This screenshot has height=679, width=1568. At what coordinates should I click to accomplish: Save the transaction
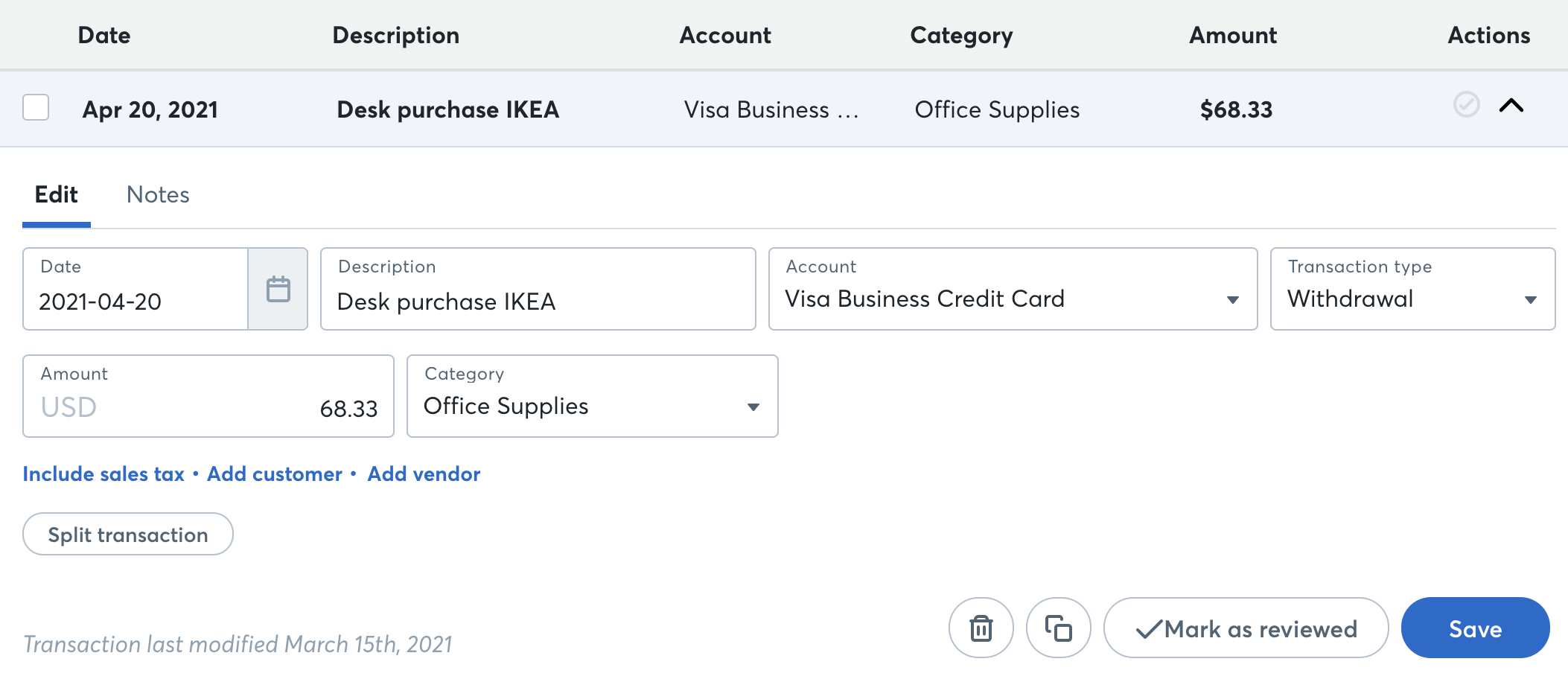[1475, 628]
